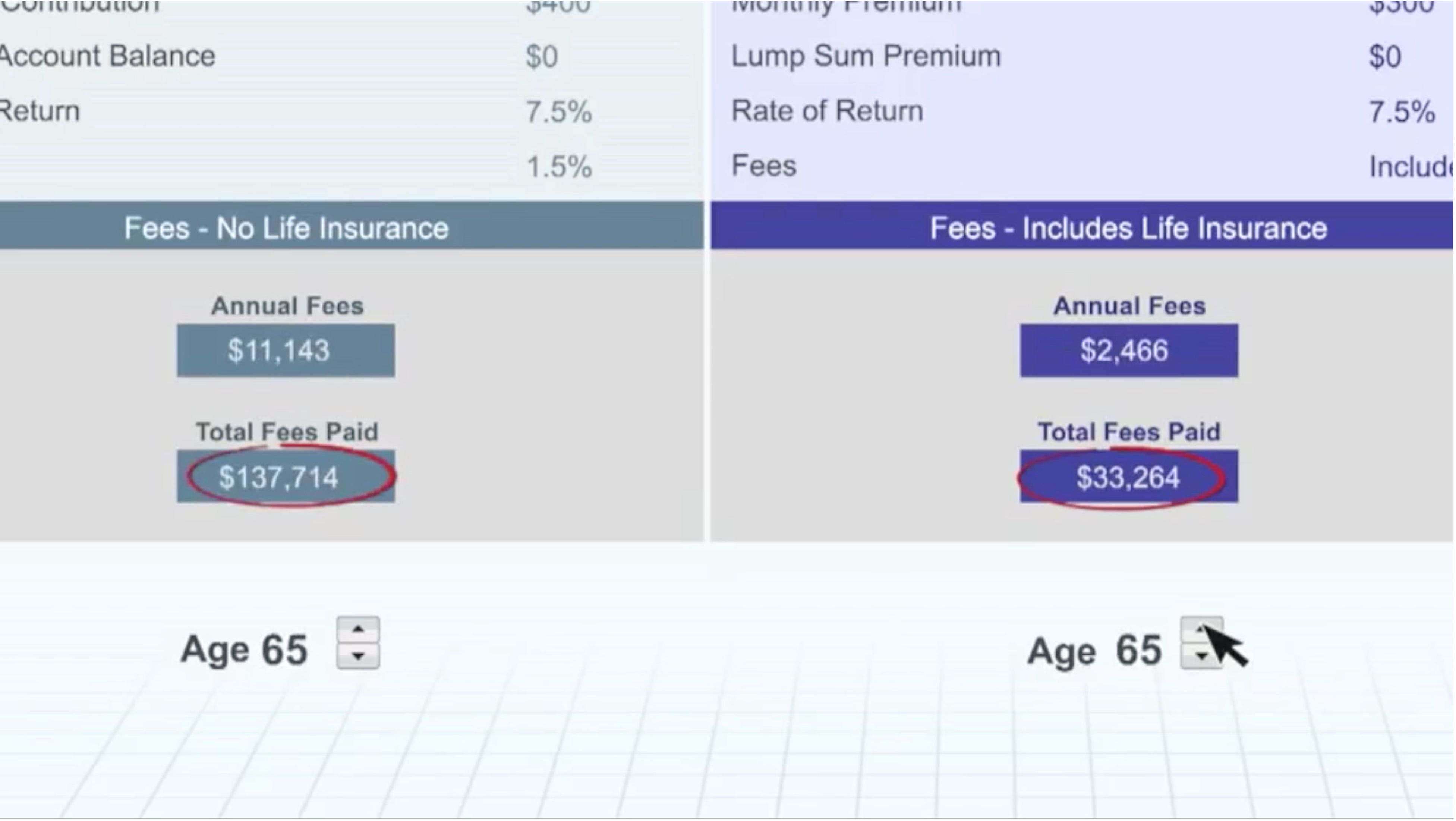
Task: Select the 1.5% fee value
Action: click(x=558, y=167)
